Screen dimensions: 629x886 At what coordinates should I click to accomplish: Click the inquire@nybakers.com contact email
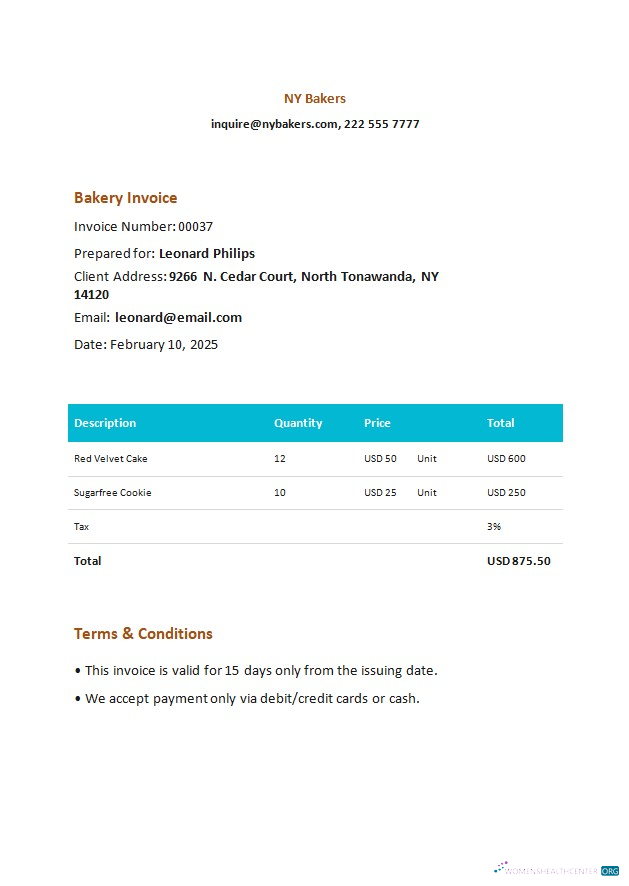tap(275, 124)
